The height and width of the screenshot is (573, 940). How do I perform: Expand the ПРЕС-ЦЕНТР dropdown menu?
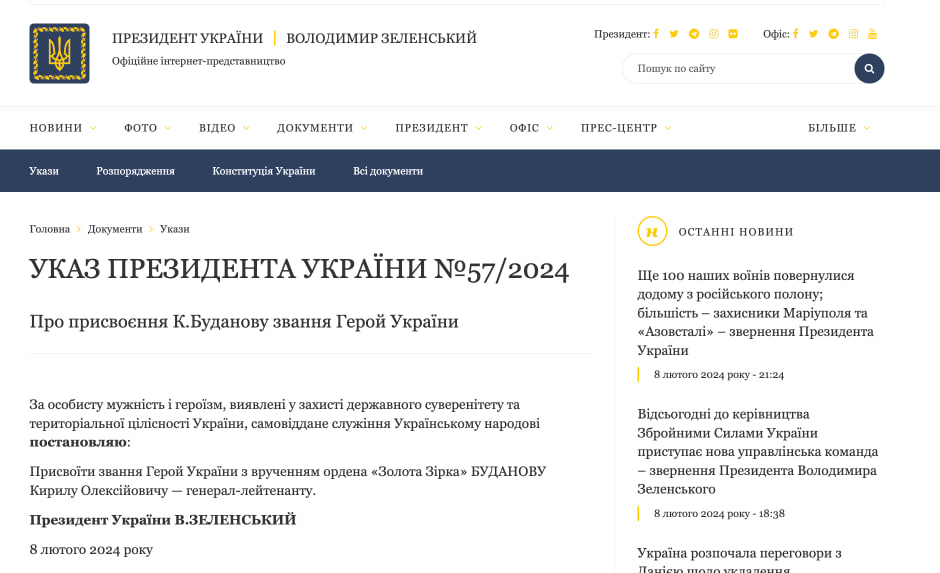click(x=626, y=128)
